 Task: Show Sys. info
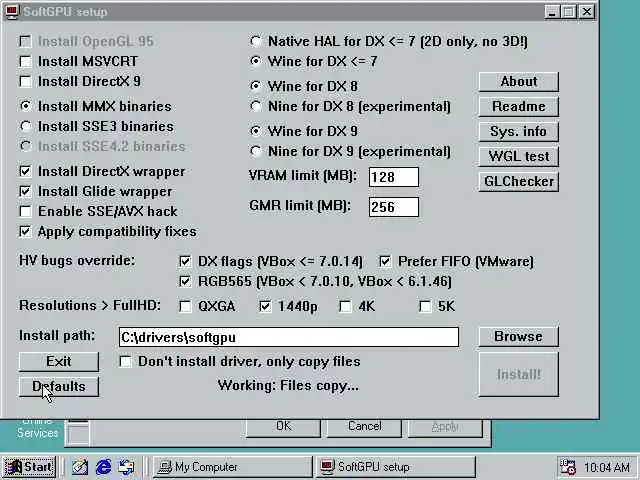pyautogui.click(x=519, y=131)
